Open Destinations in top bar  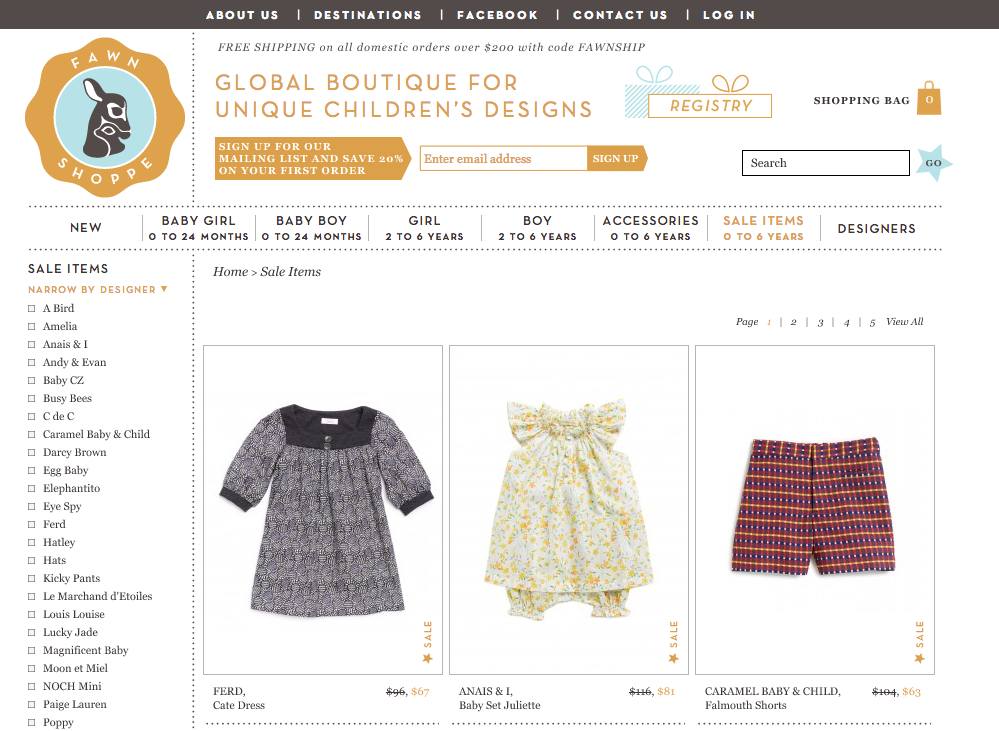[x=368, y=15]
